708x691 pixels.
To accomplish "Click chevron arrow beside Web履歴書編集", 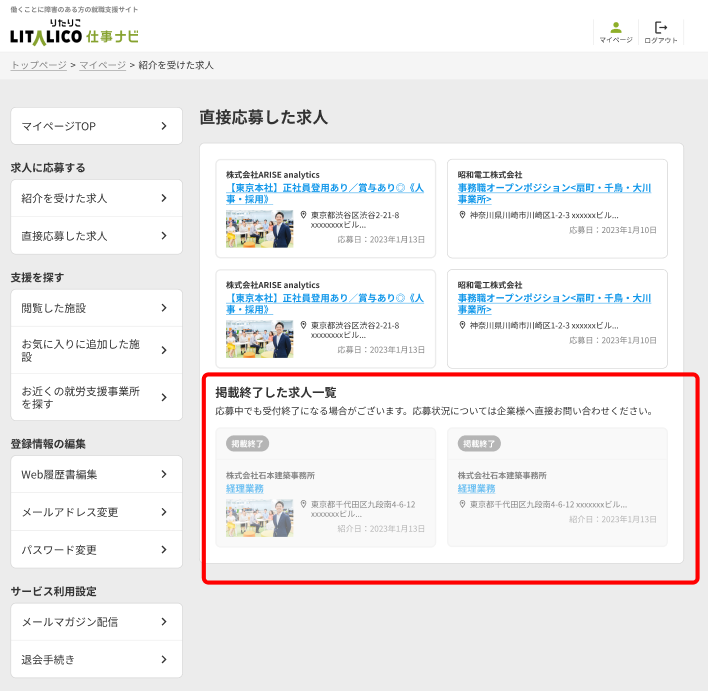I will (x=164, y=474).
